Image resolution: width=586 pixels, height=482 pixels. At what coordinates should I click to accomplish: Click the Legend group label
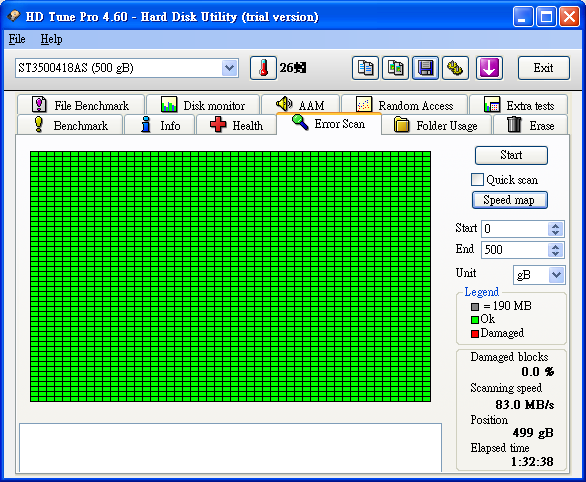click(x=481, y=292)
